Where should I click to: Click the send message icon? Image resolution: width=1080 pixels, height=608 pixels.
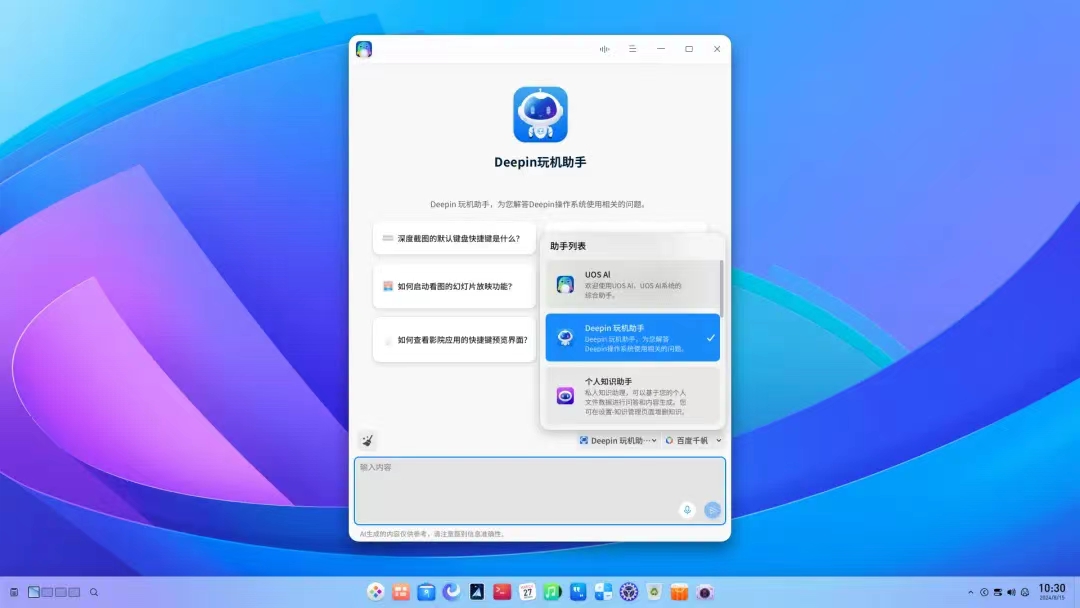pos(712,510)
